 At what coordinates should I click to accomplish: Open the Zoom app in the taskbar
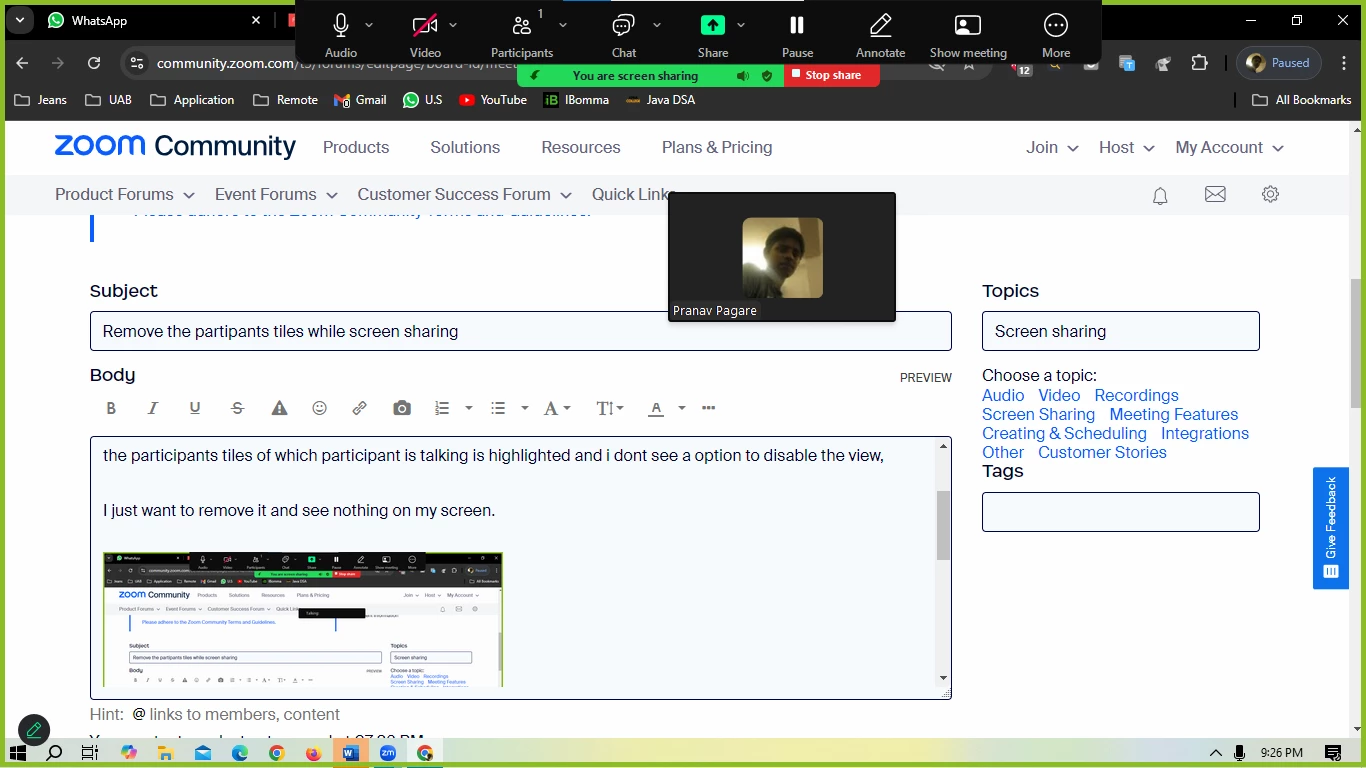[x=387, y=753]
